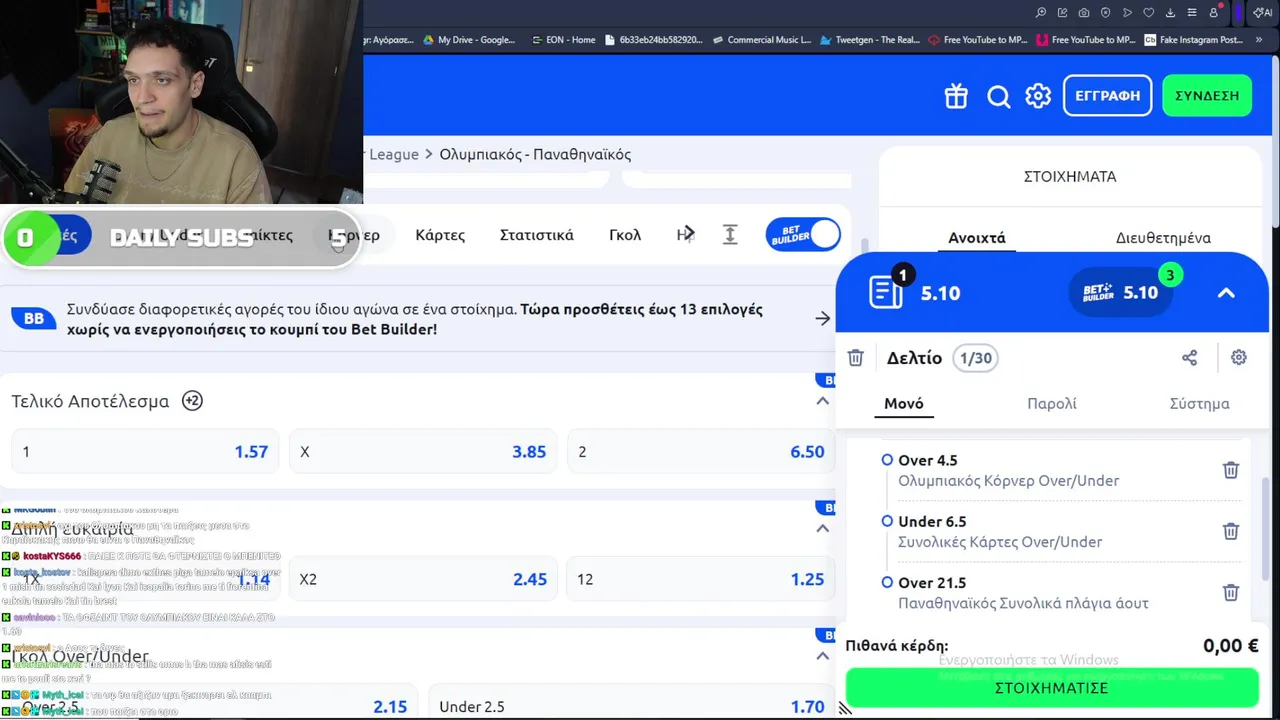Image resolution: width=1280 pixels, height=720 pixels.
Task: Select X2 double chance 2.45
Action: 422,579
